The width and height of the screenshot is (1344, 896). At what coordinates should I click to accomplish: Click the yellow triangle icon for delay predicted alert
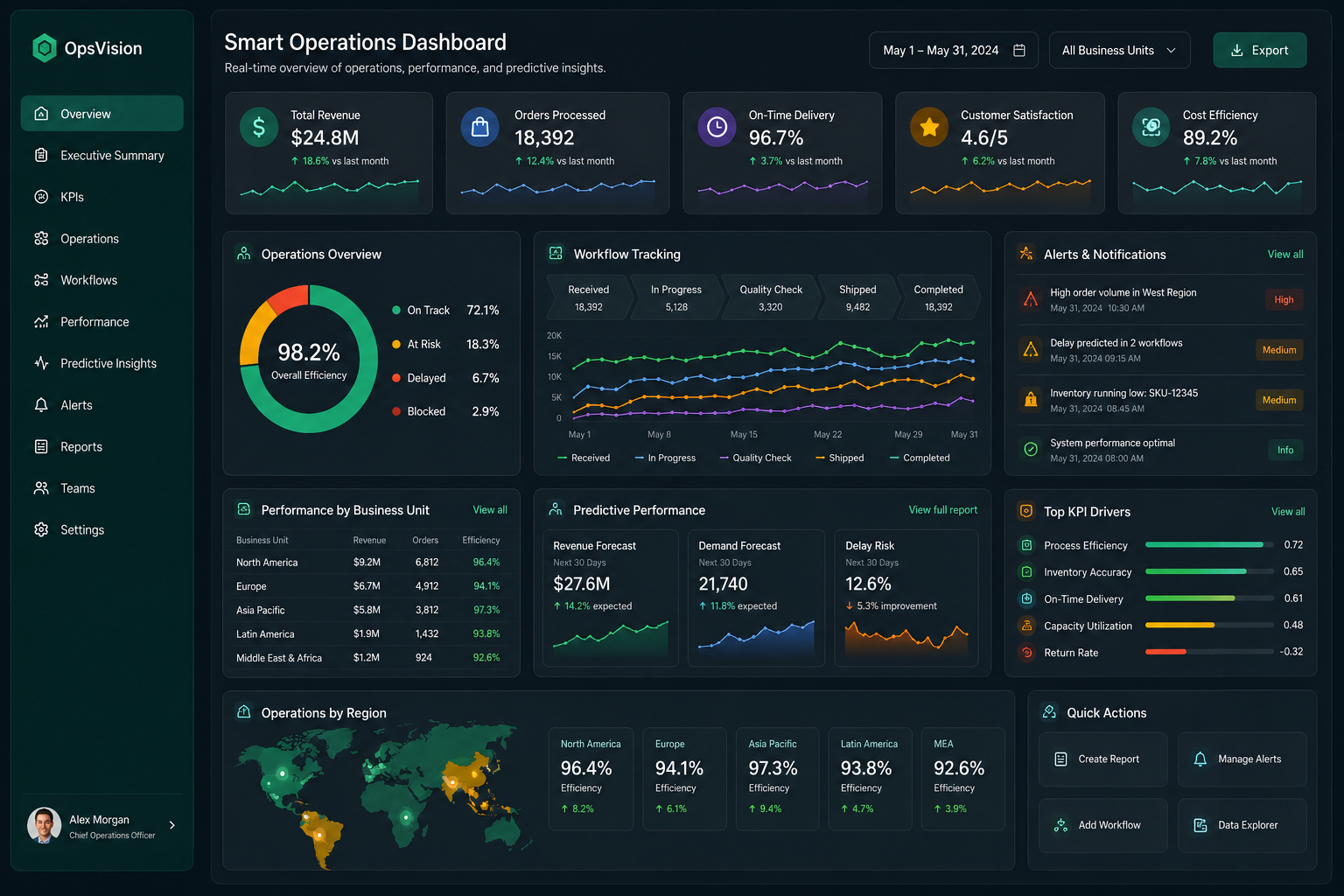tap(1031, 349)
